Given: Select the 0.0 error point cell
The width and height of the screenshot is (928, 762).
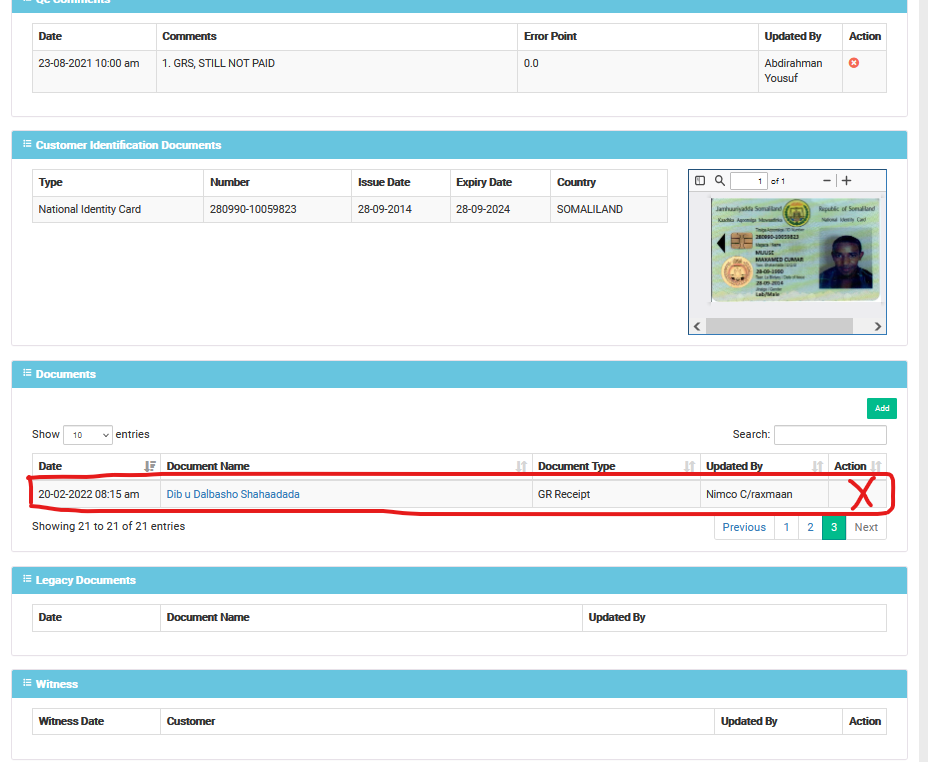Looking at the screenshot, I should pos(638,71).
